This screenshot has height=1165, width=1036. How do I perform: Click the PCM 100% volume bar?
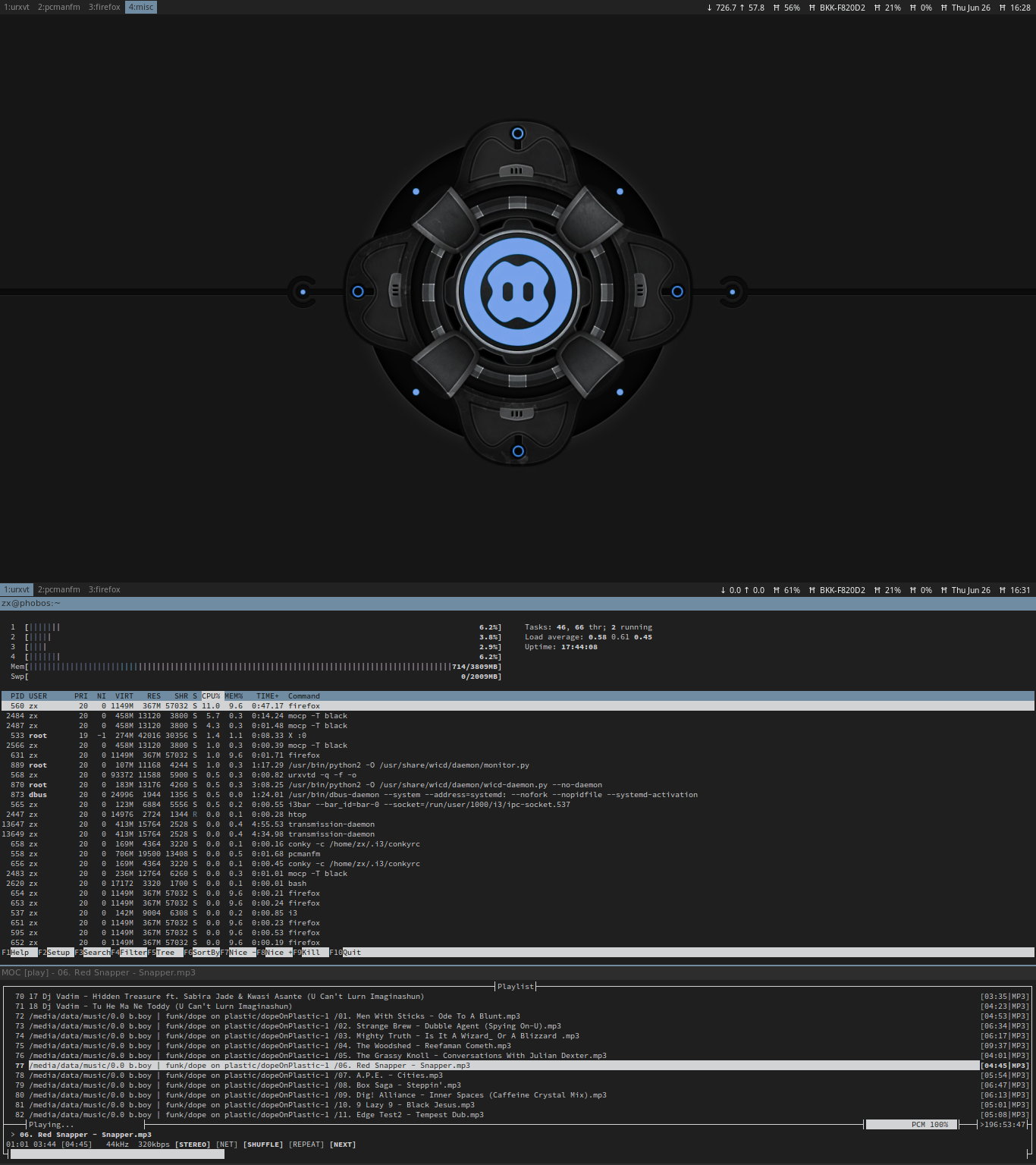[911, 1125]
